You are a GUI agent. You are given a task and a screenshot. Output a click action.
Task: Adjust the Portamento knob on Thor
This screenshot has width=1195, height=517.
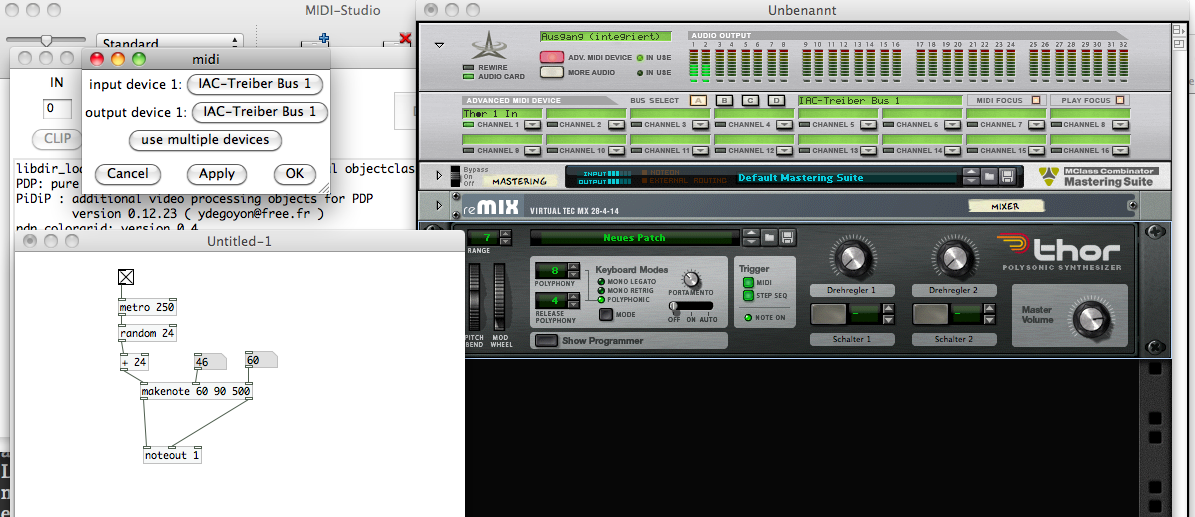[691, 279]
